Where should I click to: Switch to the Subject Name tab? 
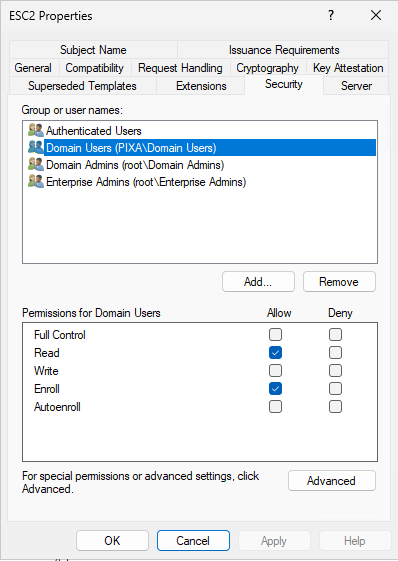pos(93,49)
